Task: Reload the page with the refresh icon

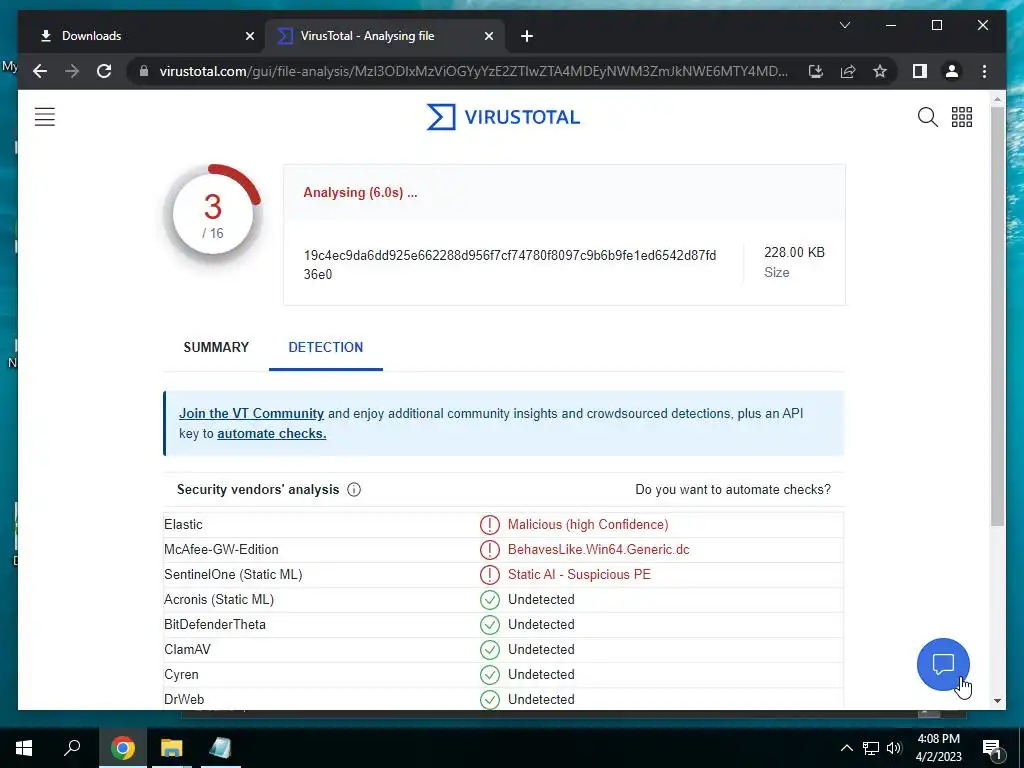Action: [x=104, y=71]
